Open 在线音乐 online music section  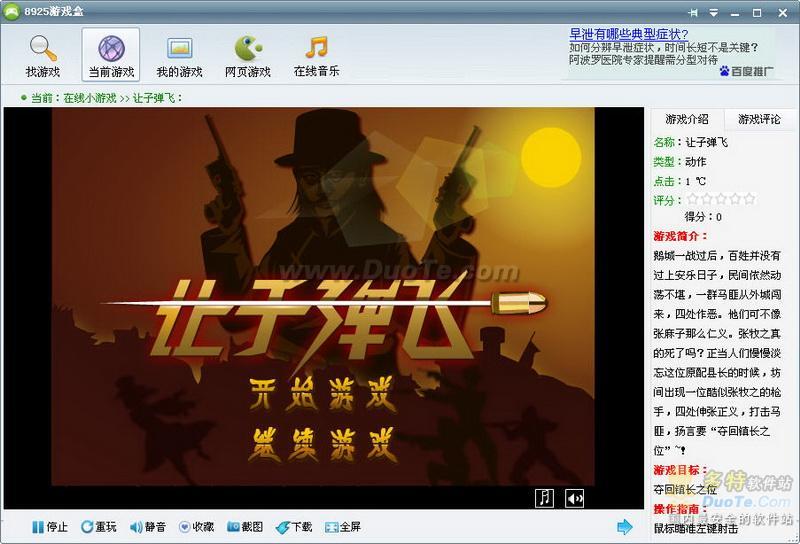316,55
